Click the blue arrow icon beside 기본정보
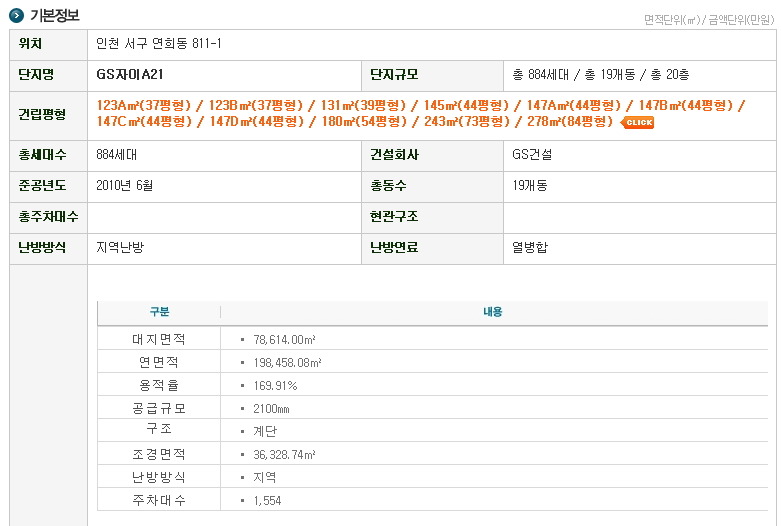The image size is (782, 526). pos(16,15)
